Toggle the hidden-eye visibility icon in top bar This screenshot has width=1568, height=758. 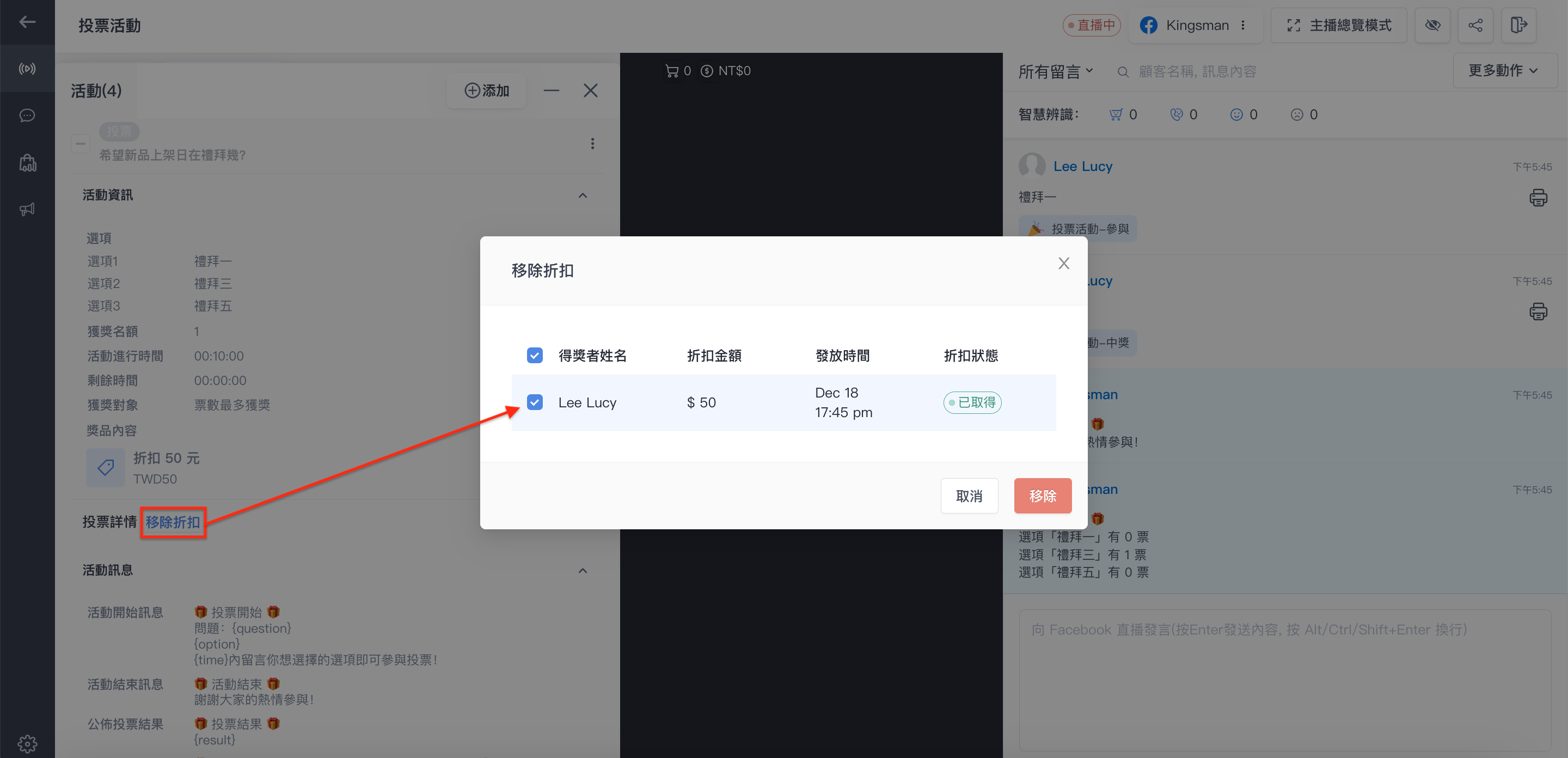coord(1432,26)
